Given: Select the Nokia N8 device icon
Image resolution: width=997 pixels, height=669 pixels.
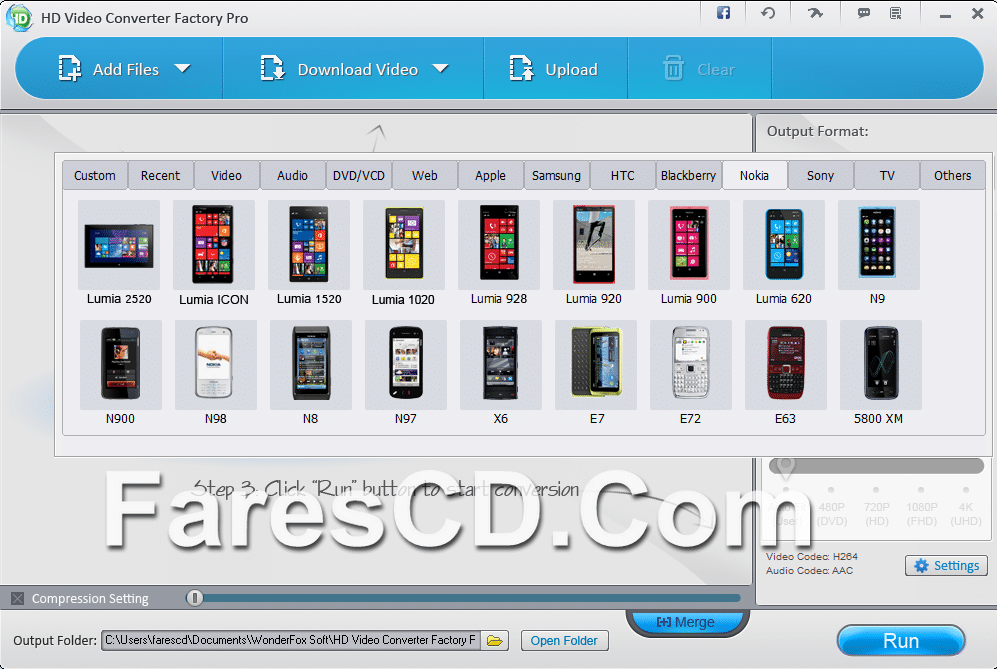Looking at the screenshot, I should pyautogui.click(x=311, y=364).
